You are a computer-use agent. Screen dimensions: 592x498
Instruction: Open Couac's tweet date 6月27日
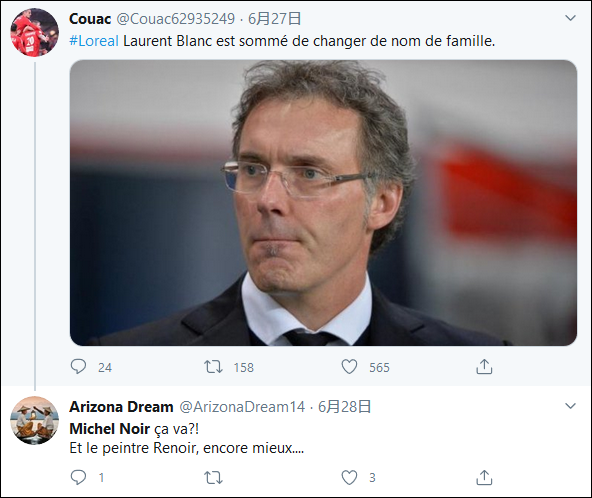(x=274, y=19)
